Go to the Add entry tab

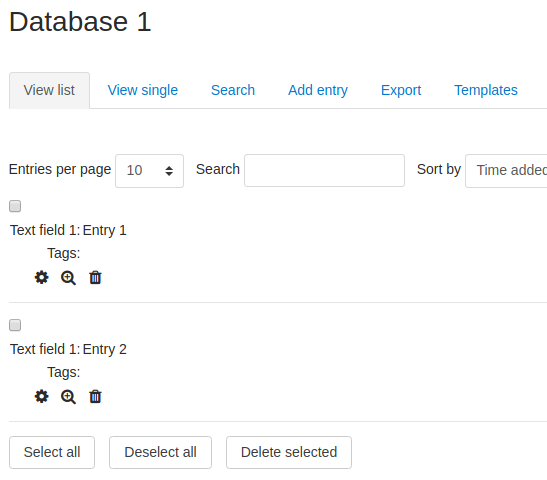(x=318, y=90)
